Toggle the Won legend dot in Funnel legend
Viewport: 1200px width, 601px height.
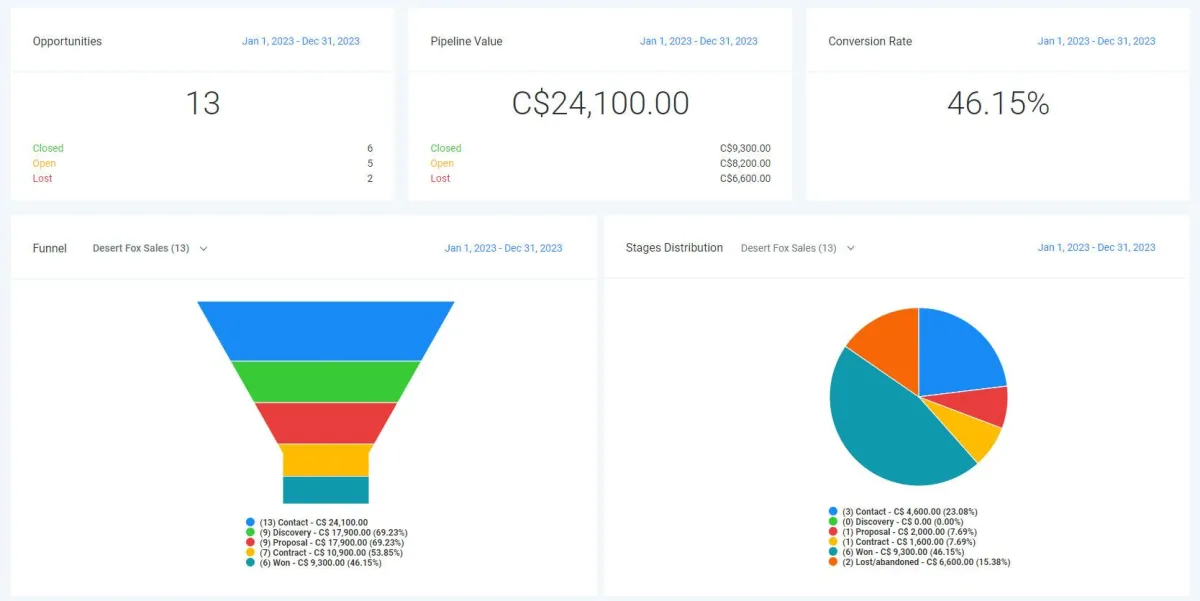click(250, 562)
